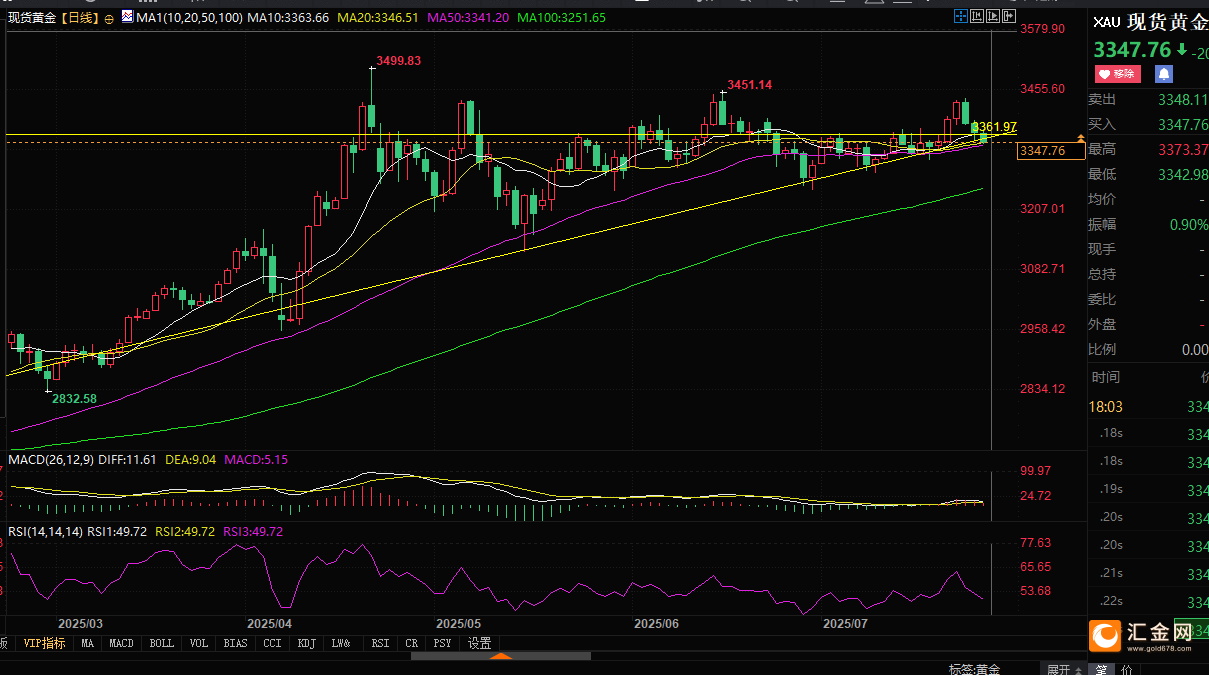Select the BIAS indicator tab
This screenshot has height=675, width=1209.
tap(235, 643)
